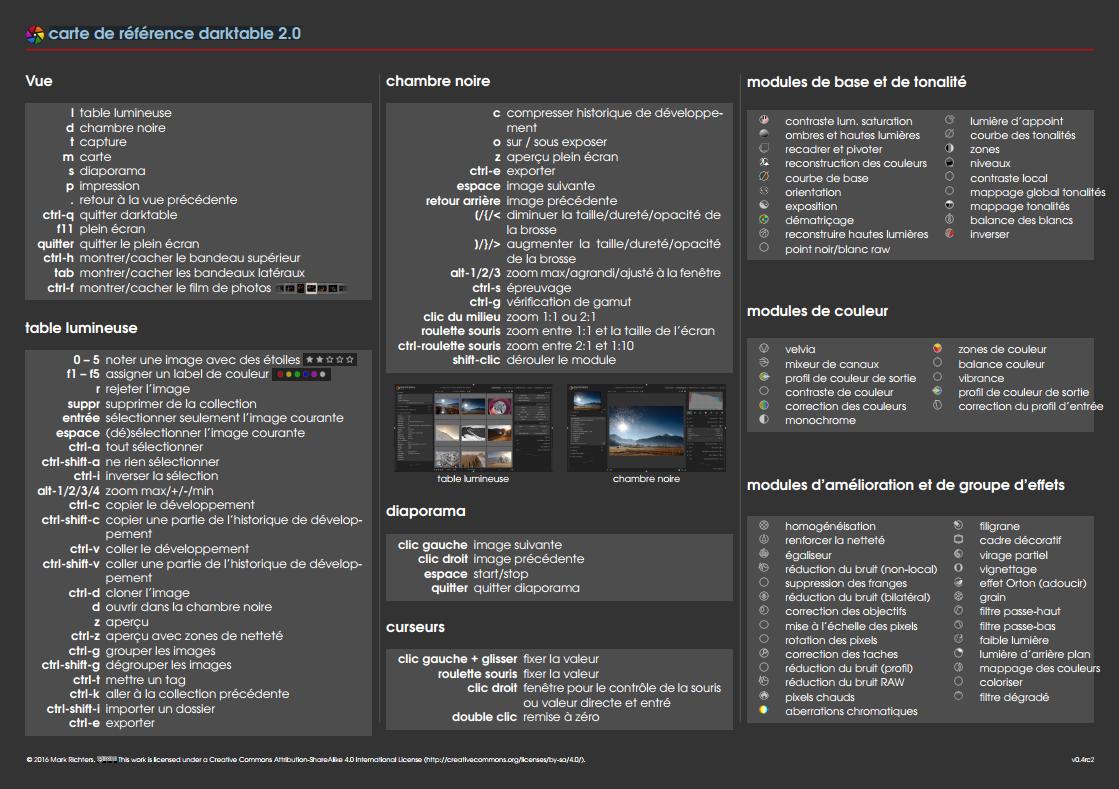Image resolution: width=1119 pixels, height=789 pixels.
Task: Select the "ombres et hautes lumières" module icon
Action: point(764,134)
